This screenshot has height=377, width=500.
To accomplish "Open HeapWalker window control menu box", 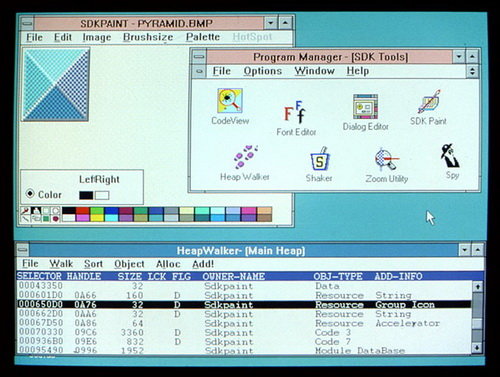I will [x=23, y=250].
